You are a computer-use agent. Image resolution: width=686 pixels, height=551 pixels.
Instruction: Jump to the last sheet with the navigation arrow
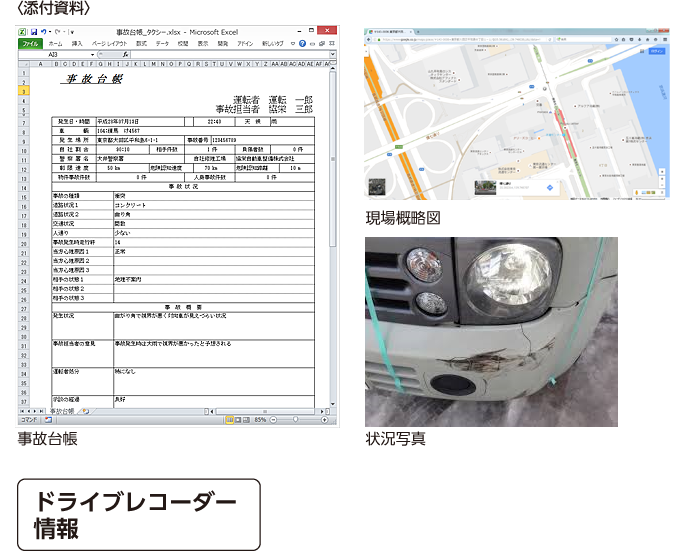(42, 411)
